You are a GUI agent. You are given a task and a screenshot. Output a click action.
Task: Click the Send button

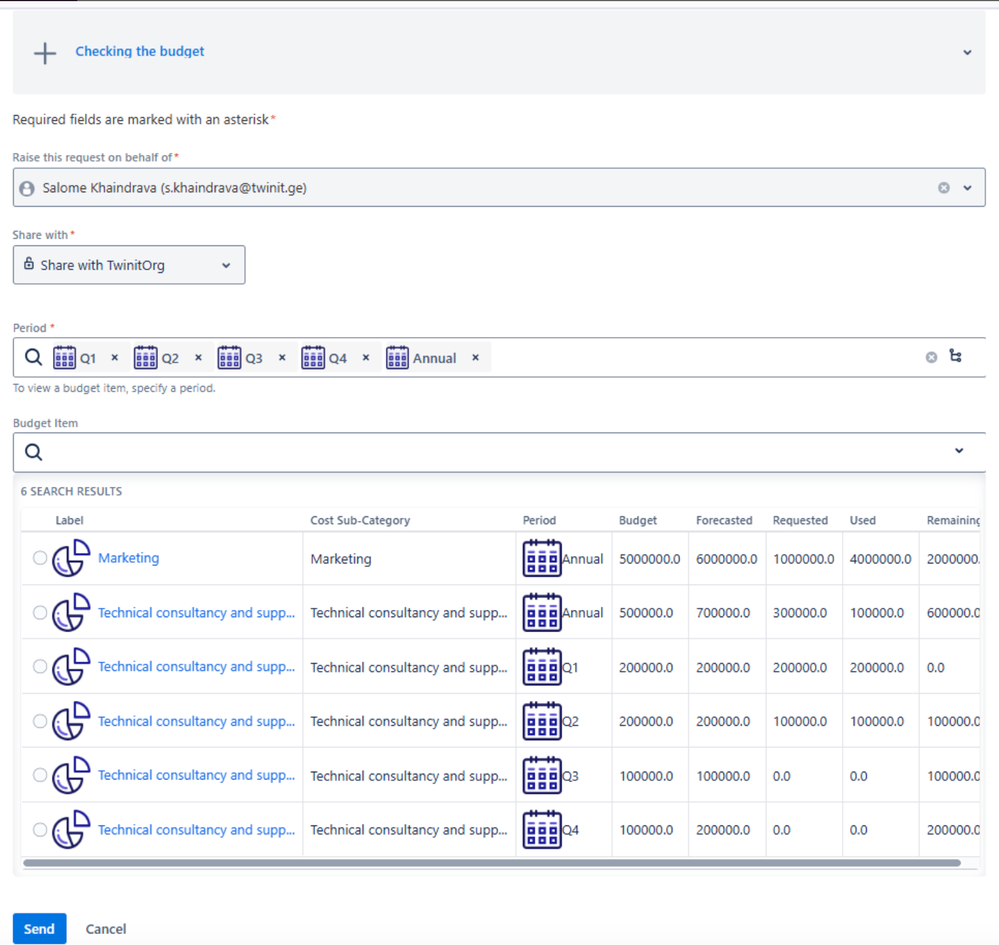click(x=40, y=929)
